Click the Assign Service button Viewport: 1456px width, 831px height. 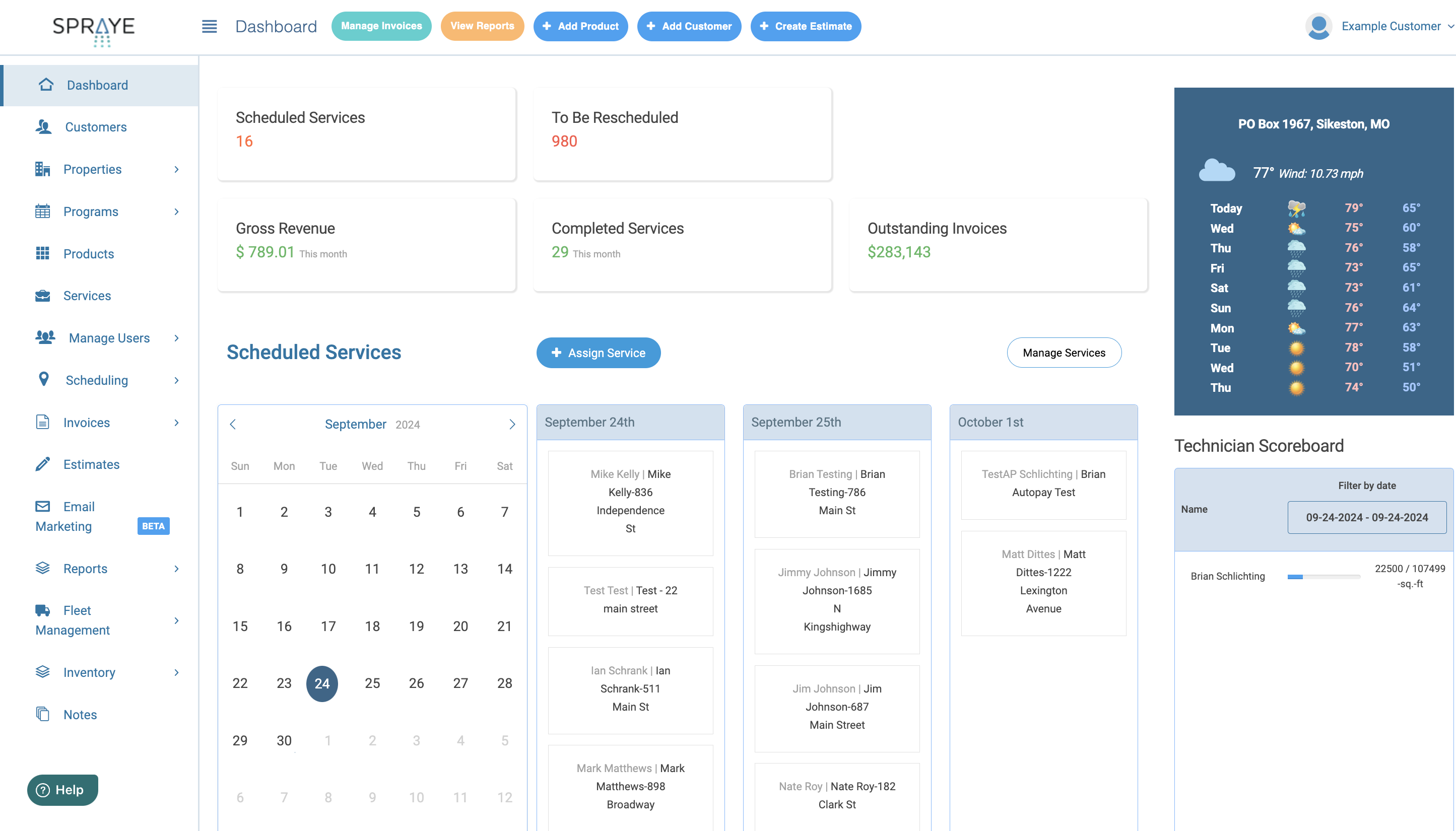[x=598, y=353]
